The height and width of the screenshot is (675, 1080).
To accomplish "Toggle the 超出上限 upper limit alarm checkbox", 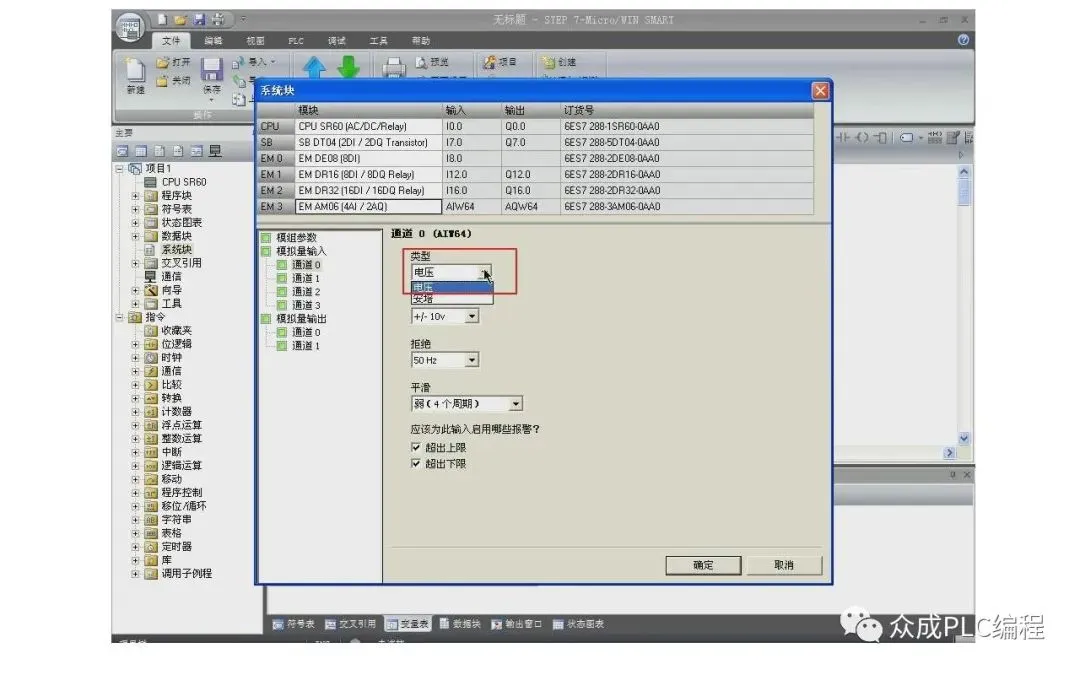I will point(416,447).
